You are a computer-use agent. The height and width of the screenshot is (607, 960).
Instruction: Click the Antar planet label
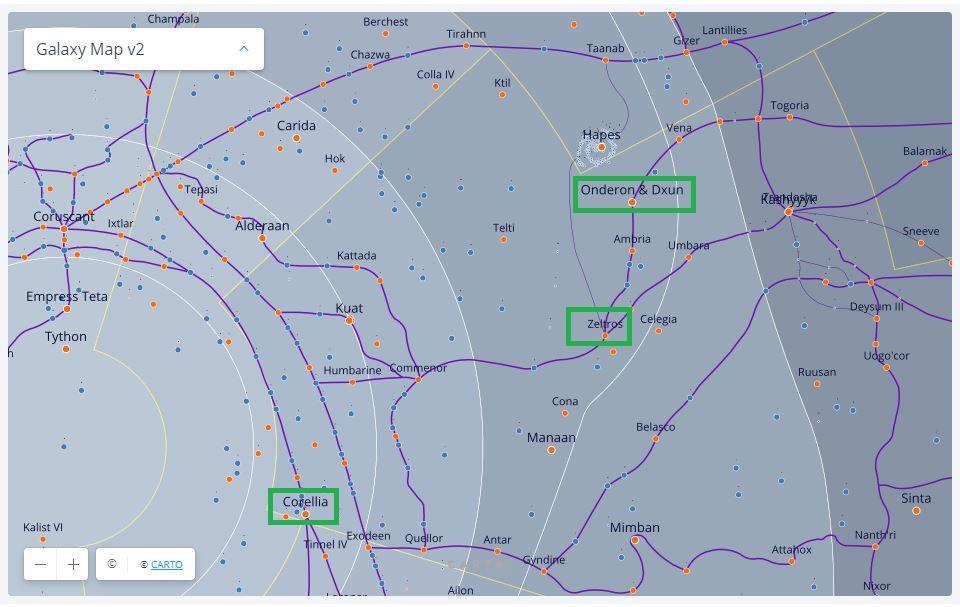coord(497,540)
